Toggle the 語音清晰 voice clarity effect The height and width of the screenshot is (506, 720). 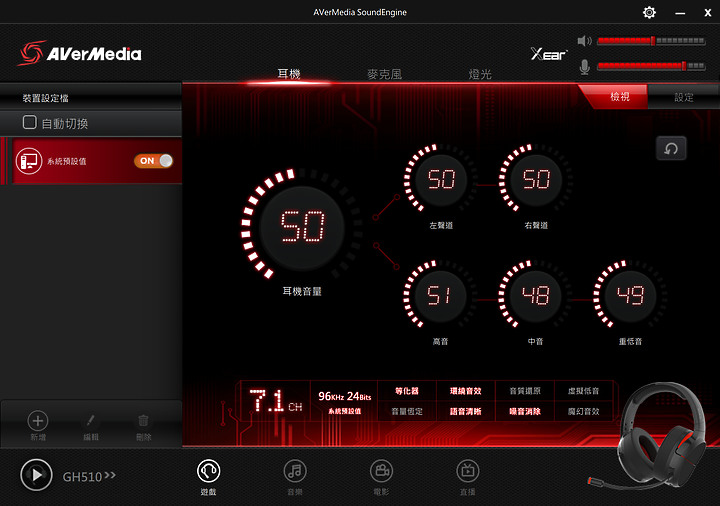point(466,411)
